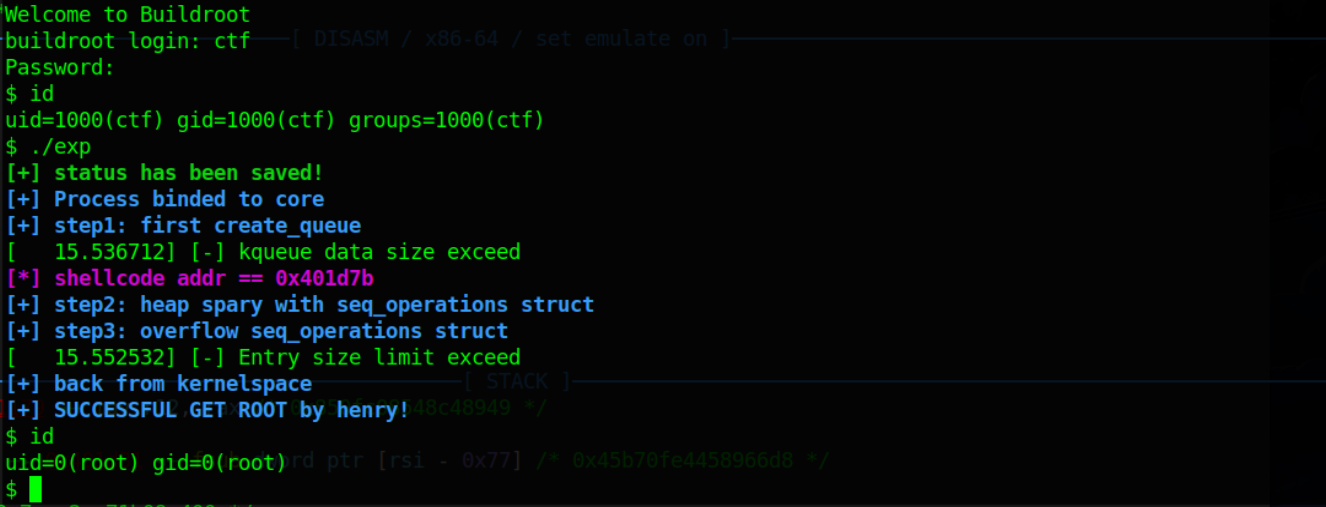Image resolution: width=1326 pixels, height=507 pixels.
Task: Click the green cursor block at the prompt
Action: [x=36, y=489]
